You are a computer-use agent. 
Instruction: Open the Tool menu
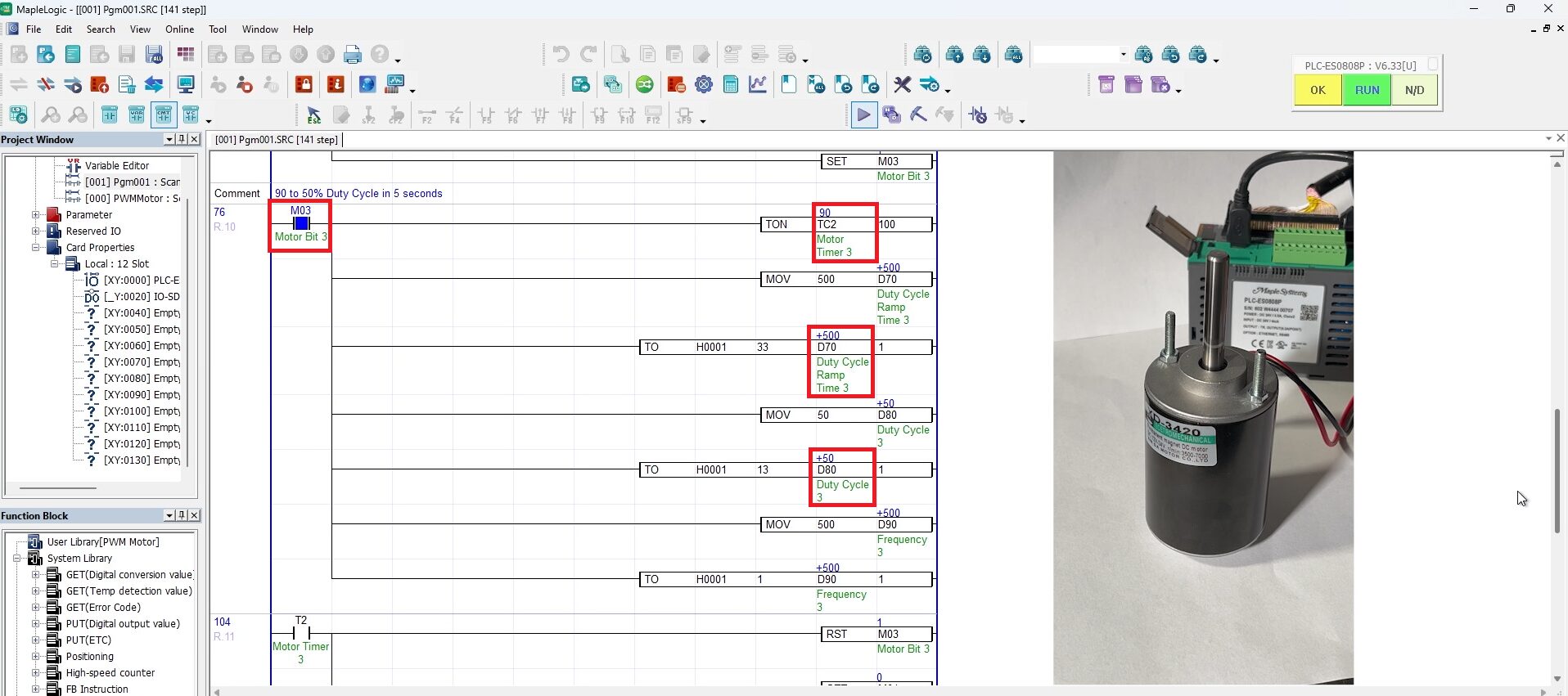pyautogui.click(x=217, y=29)
